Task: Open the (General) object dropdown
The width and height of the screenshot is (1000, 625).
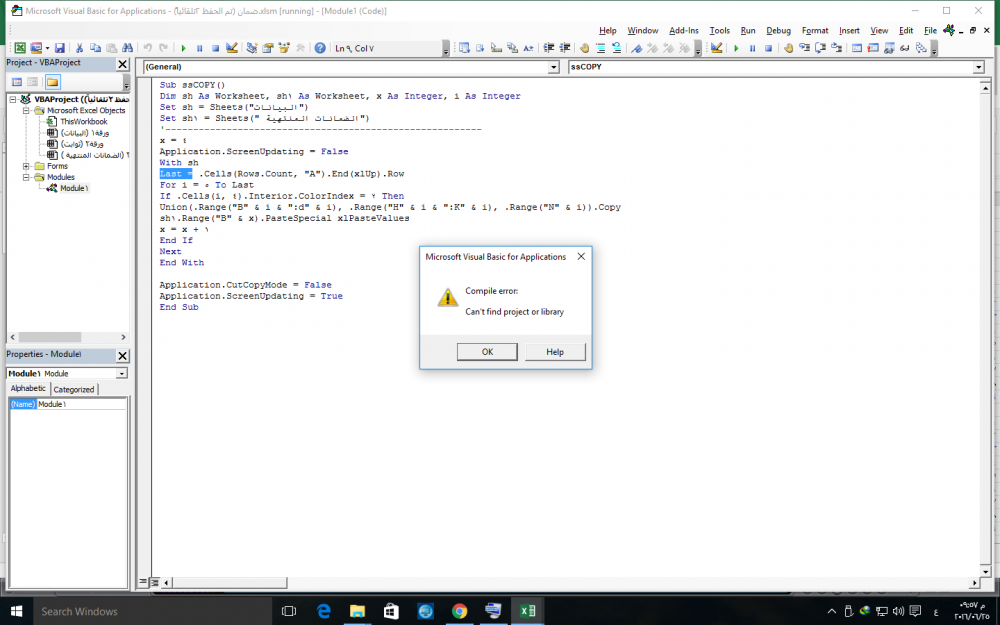Action: click(x=554, y=67)
